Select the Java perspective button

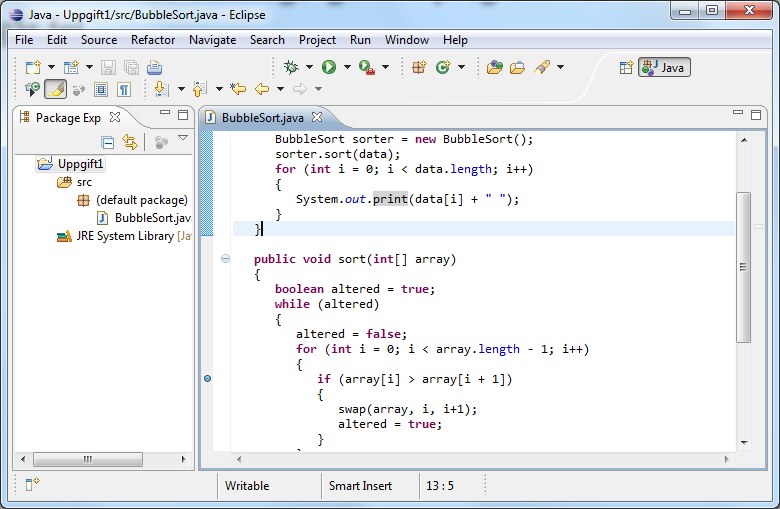click(664, 67)
